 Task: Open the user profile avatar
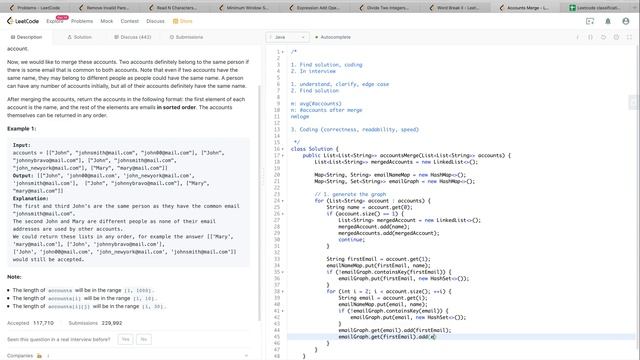626,21
